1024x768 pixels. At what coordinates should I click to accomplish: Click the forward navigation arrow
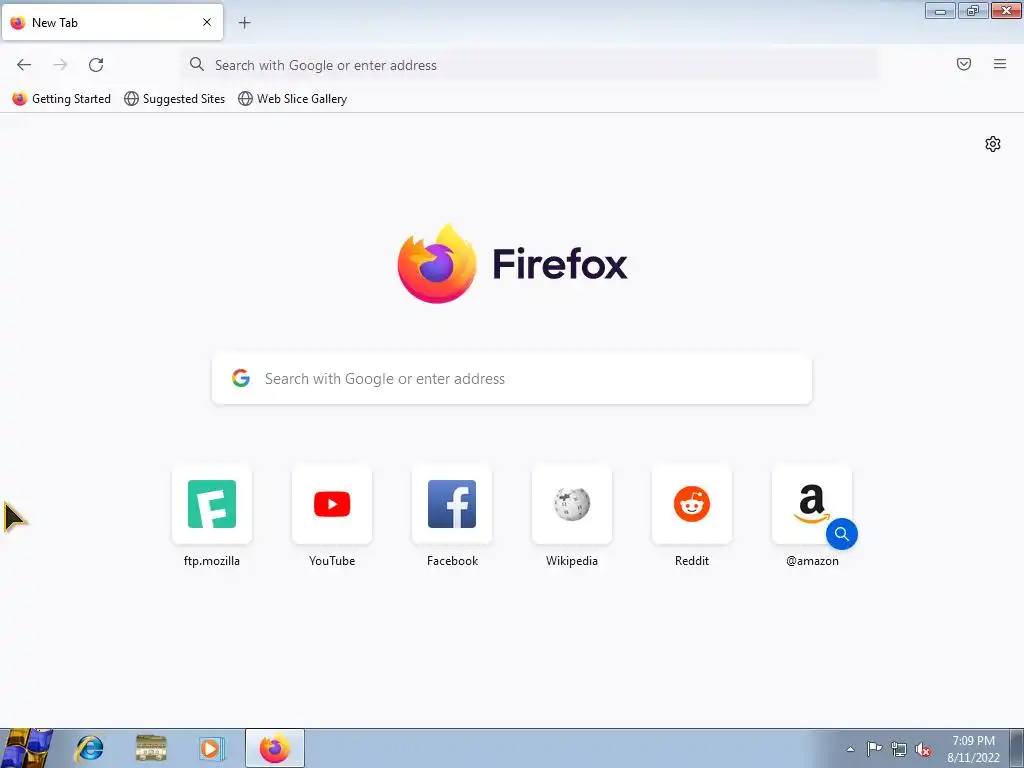pos(60,65)
